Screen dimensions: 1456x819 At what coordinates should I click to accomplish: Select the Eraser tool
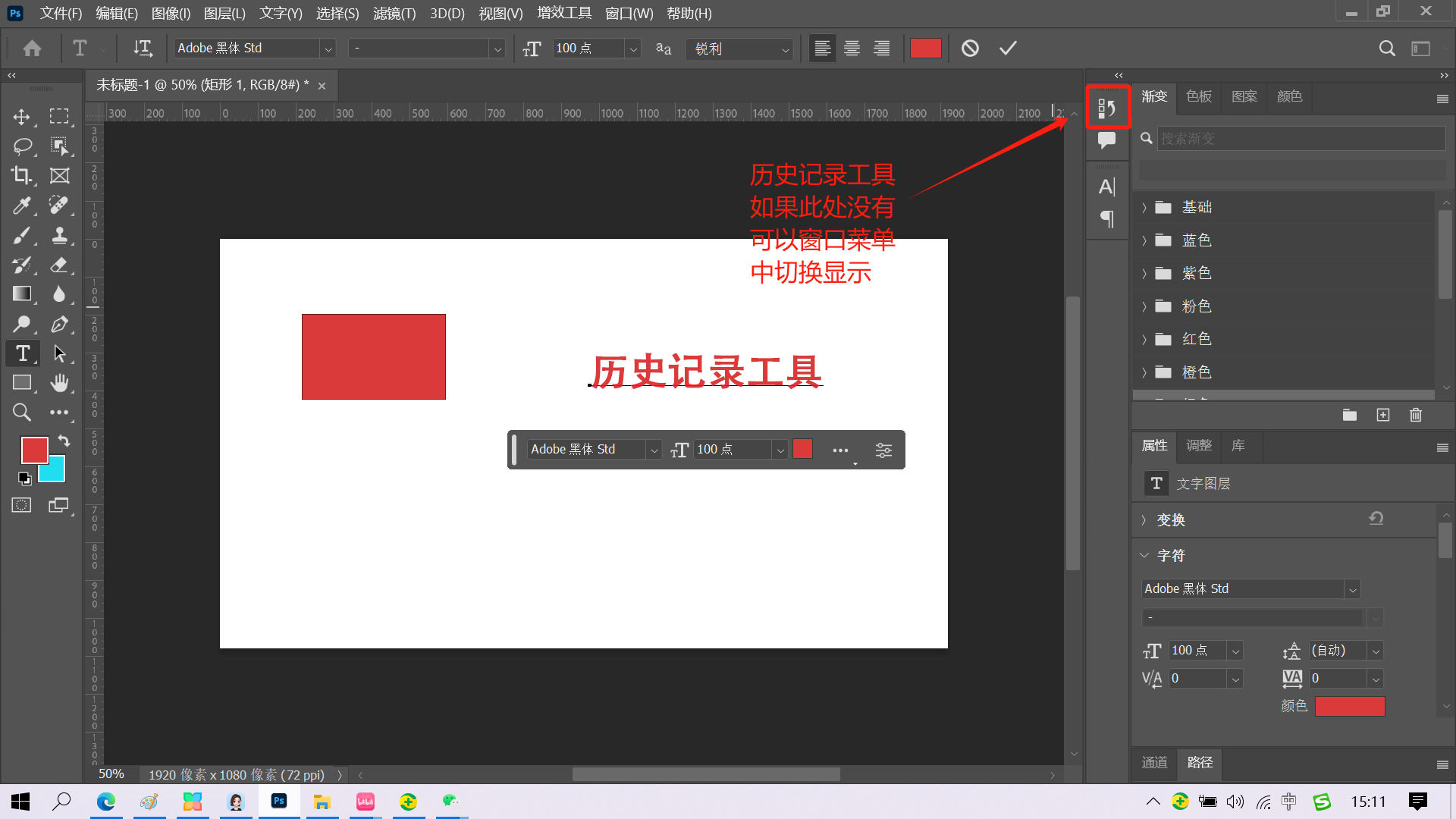[59, 265]
